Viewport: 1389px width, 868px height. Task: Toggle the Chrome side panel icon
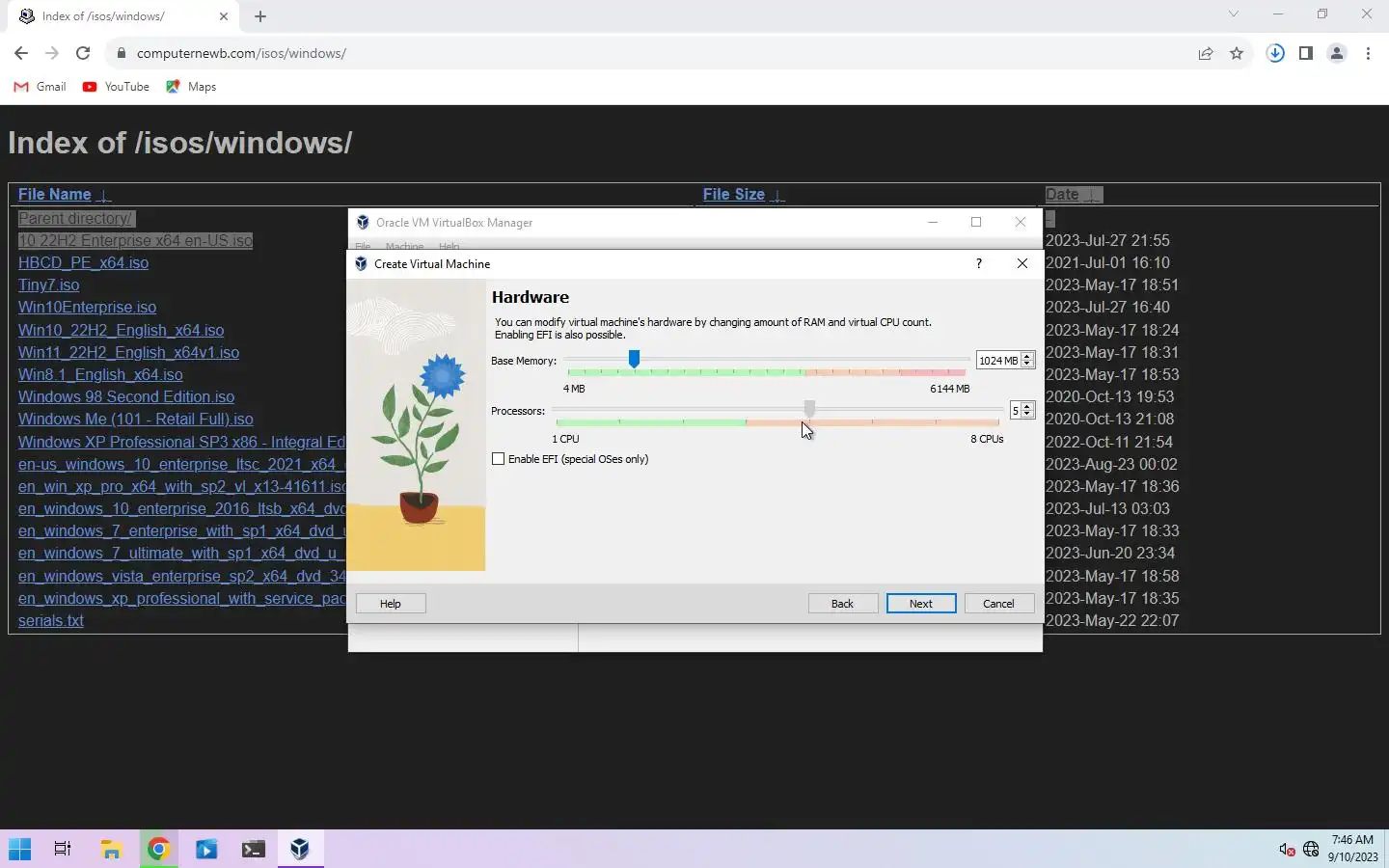(x=1305, y=53)
